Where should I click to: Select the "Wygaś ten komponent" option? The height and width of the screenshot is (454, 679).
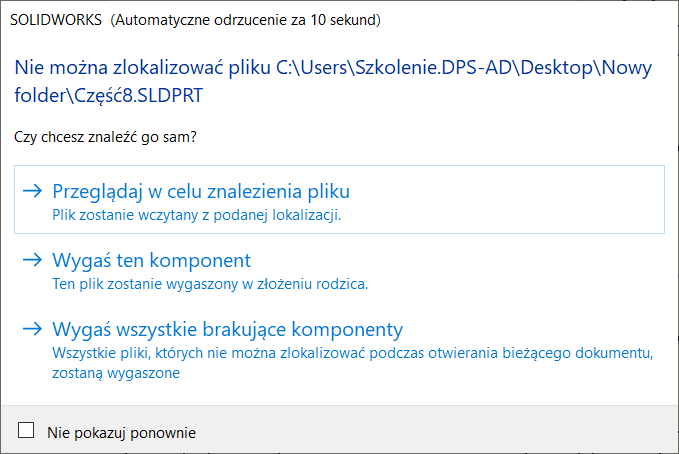(151, 260)
